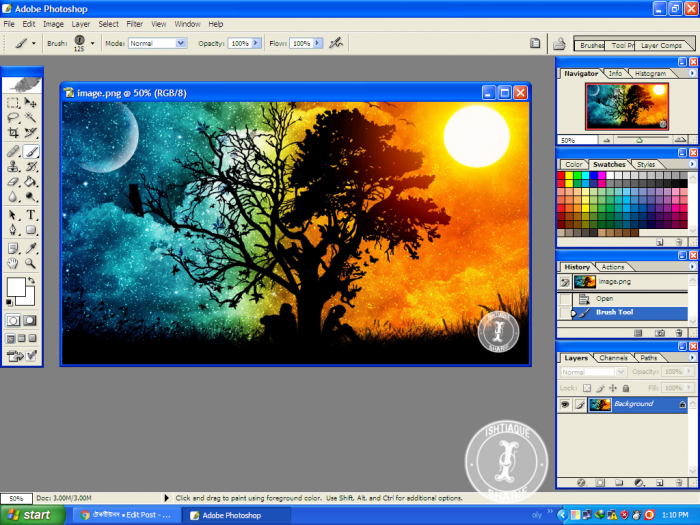The height and width of the screenshot is (525, 700).
Task: Select the Type tool
Action: tap(30, 215)
